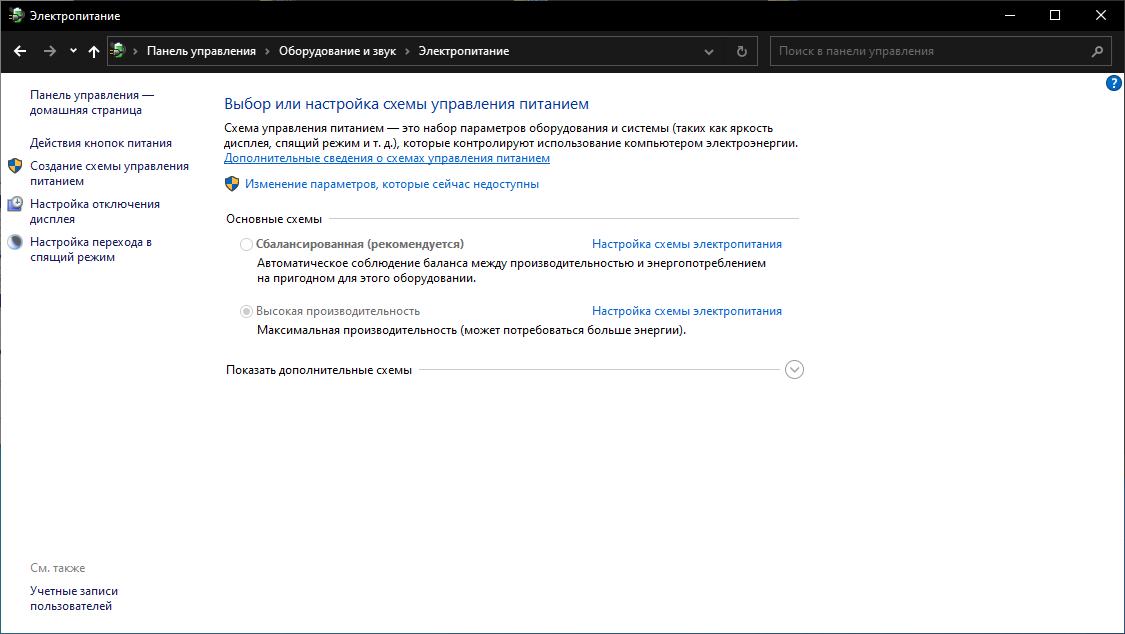Click Панель управления breadcrumb item
Image resolution: width=1125 pixels, height=634 pixels.
201,51
